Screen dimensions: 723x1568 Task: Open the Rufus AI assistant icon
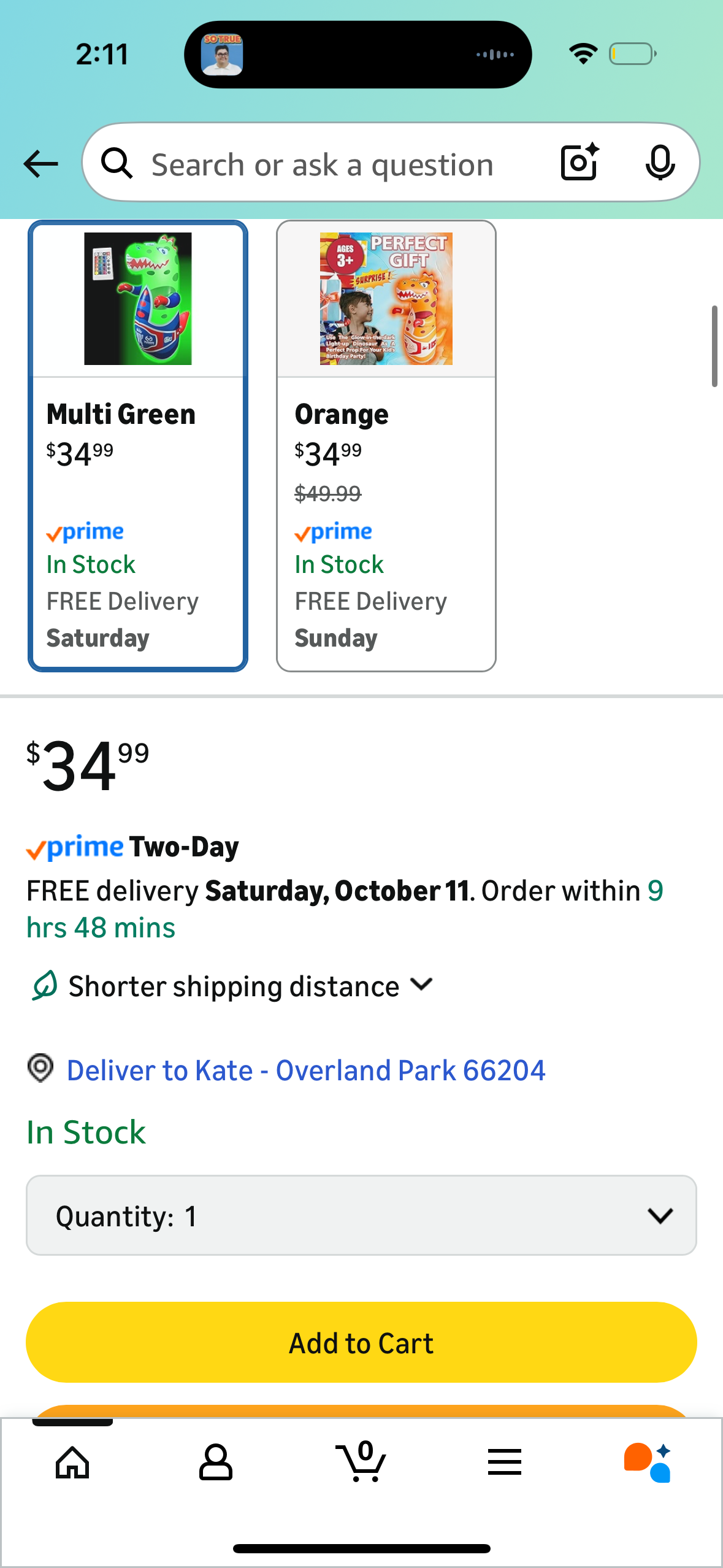[648, 1462]
